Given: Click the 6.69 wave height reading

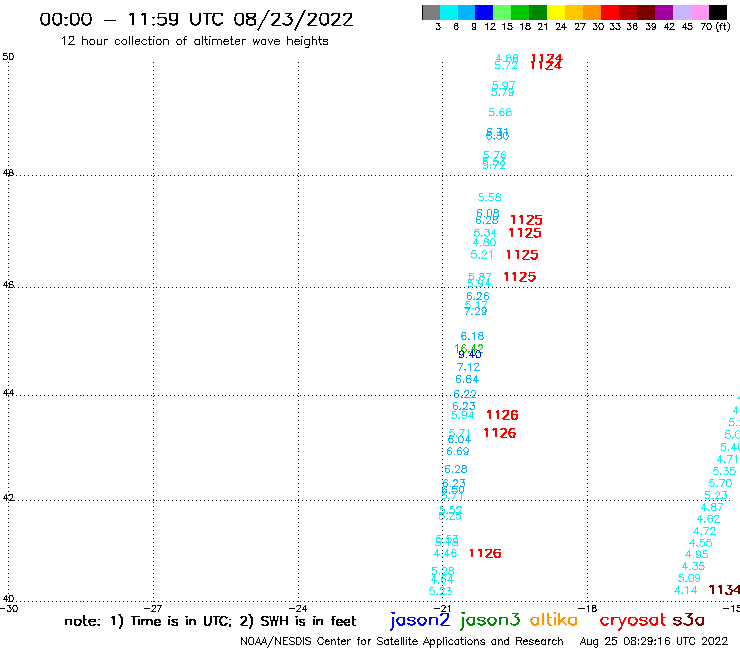Looking at the screenshot, I should (x=458, y=451).
